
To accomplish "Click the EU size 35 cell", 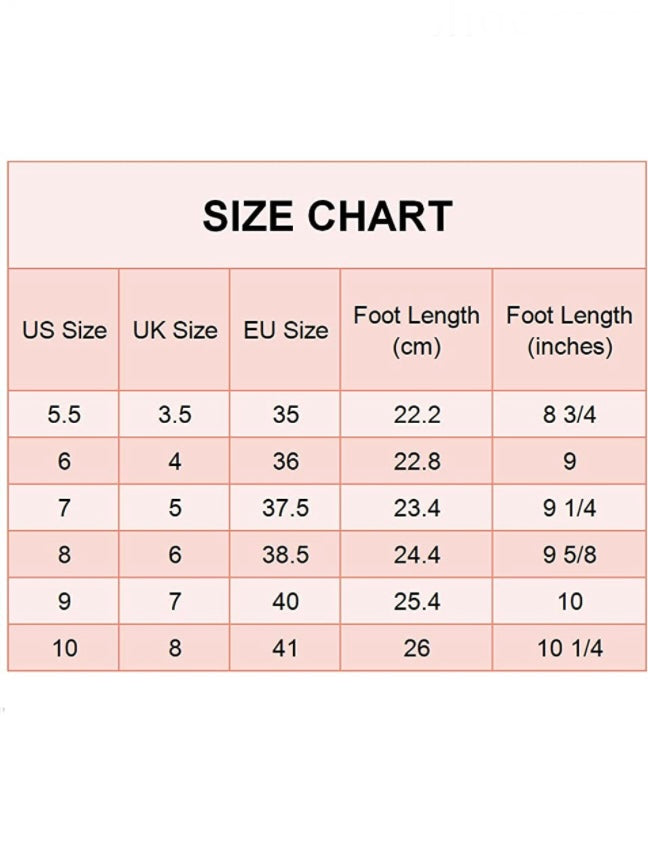I will (285, 414).
